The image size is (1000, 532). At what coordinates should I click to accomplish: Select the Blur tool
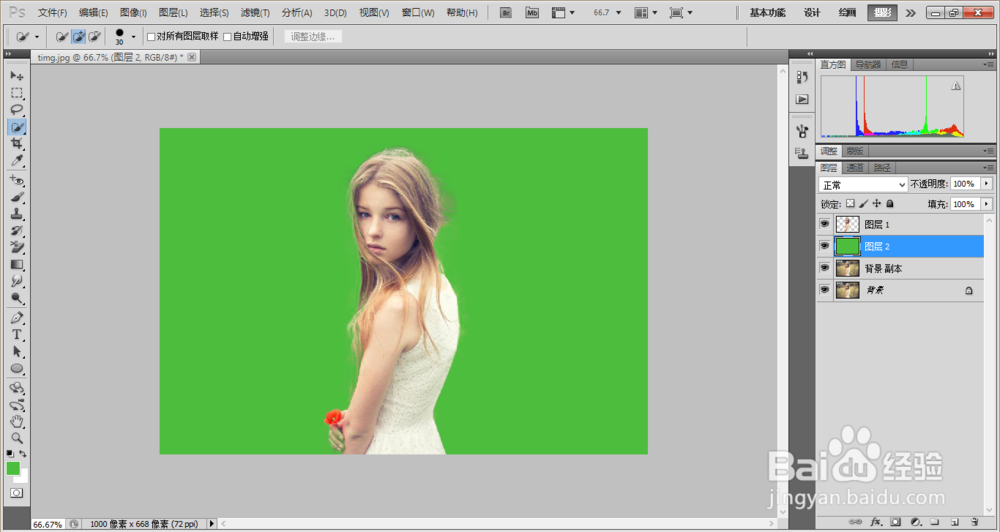[x=17, y=281]
